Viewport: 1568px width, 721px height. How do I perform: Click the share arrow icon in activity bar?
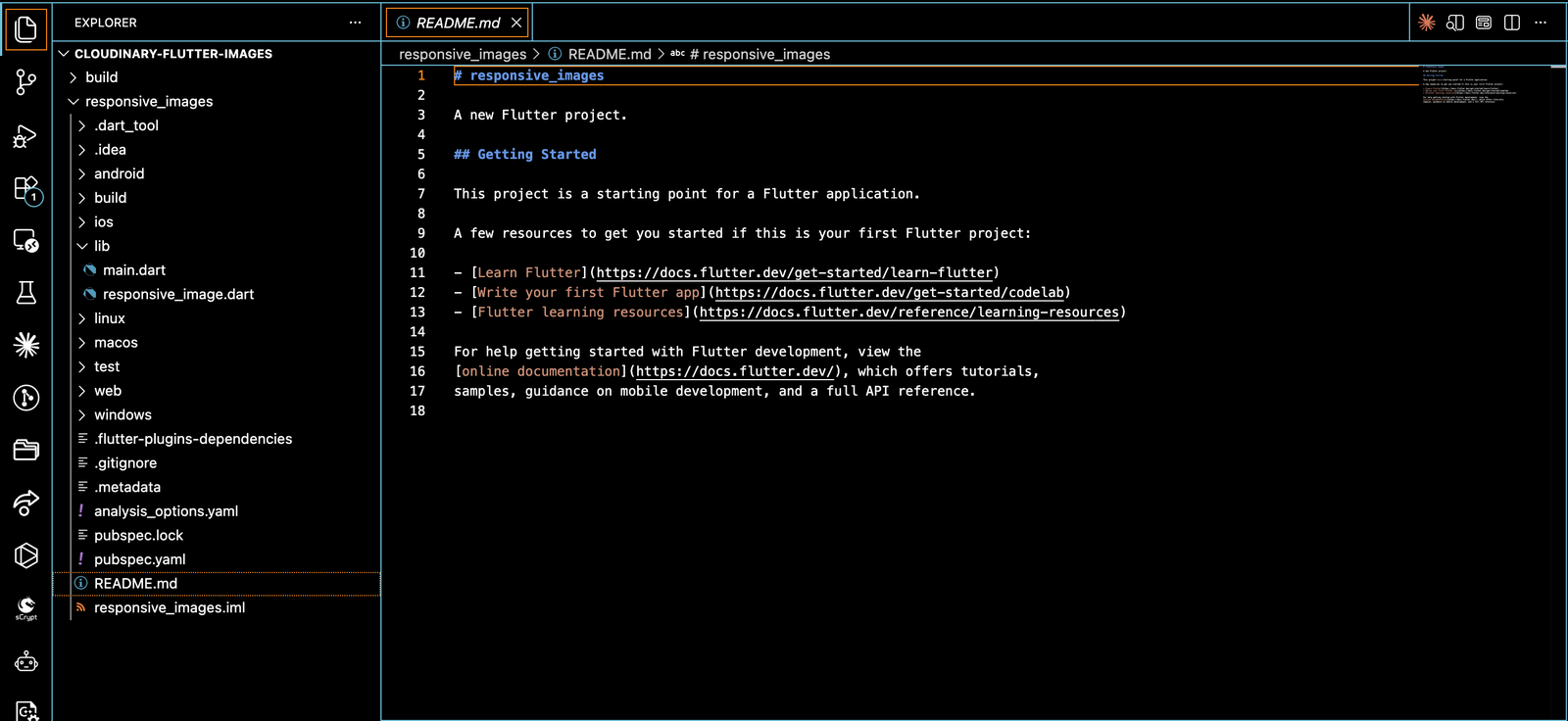click(26, 503)
